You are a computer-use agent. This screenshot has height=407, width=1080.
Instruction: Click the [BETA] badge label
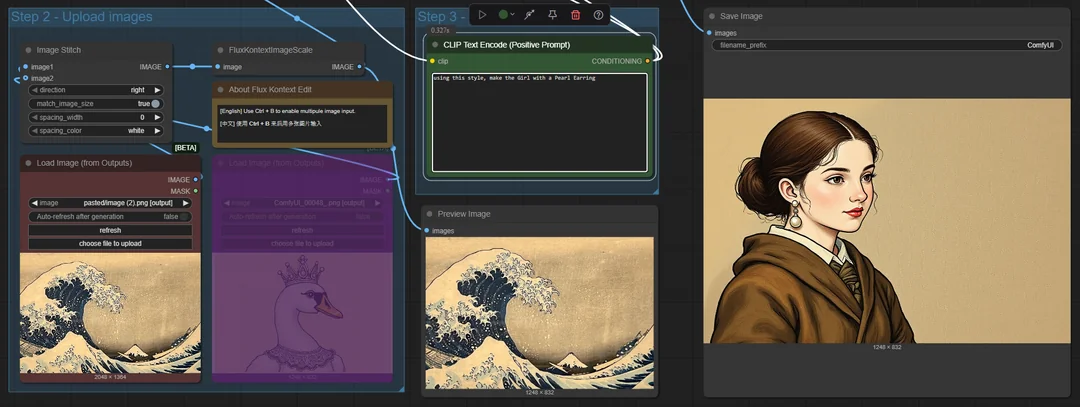(x=185, y=147)
